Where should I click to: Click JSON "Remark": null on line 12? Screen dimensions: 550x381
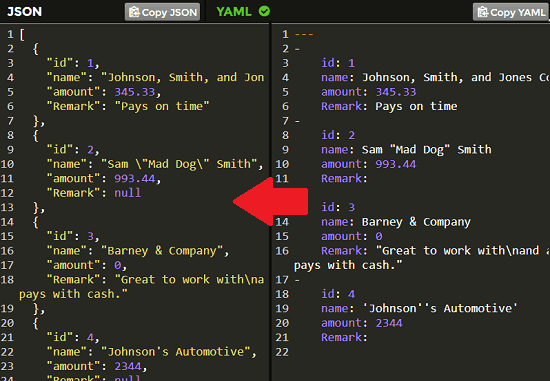(94, 193)
